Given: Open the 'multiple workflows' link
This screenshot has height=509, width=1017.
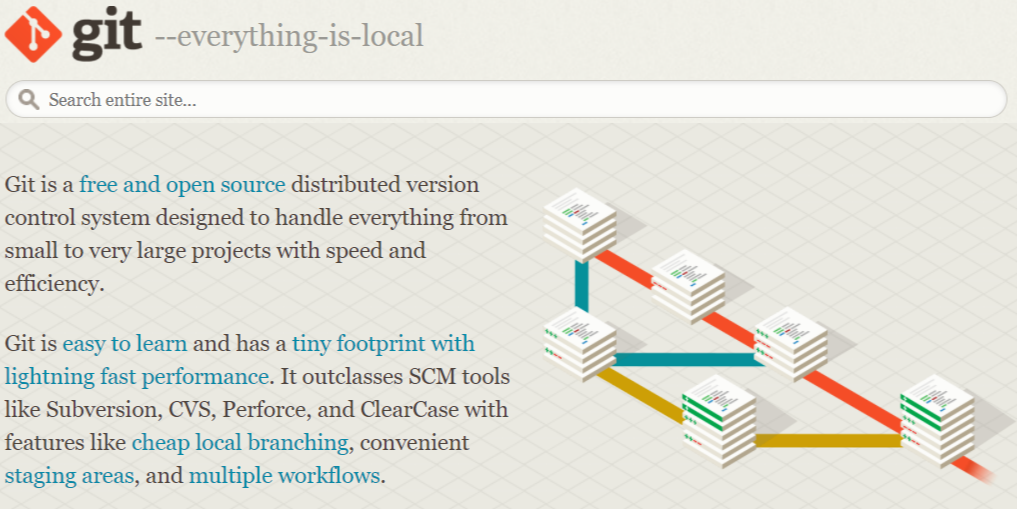Looking at the screenshot, I should [284, 476].
